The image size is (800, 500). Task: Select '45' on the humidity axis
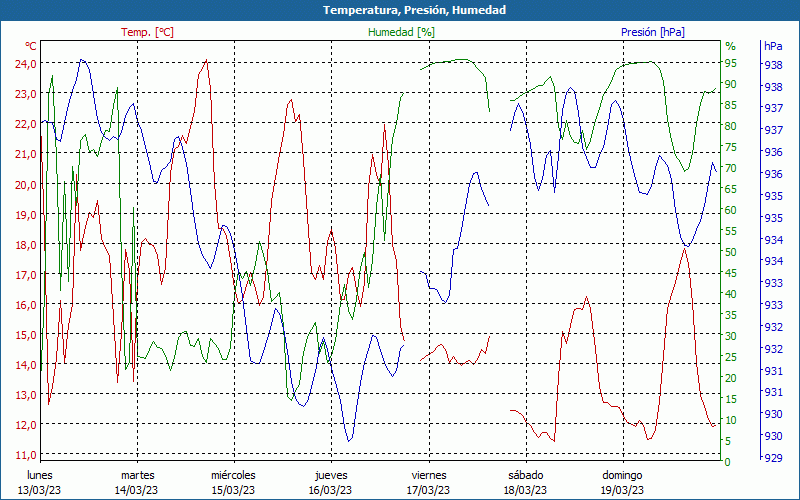click(731, 273)
